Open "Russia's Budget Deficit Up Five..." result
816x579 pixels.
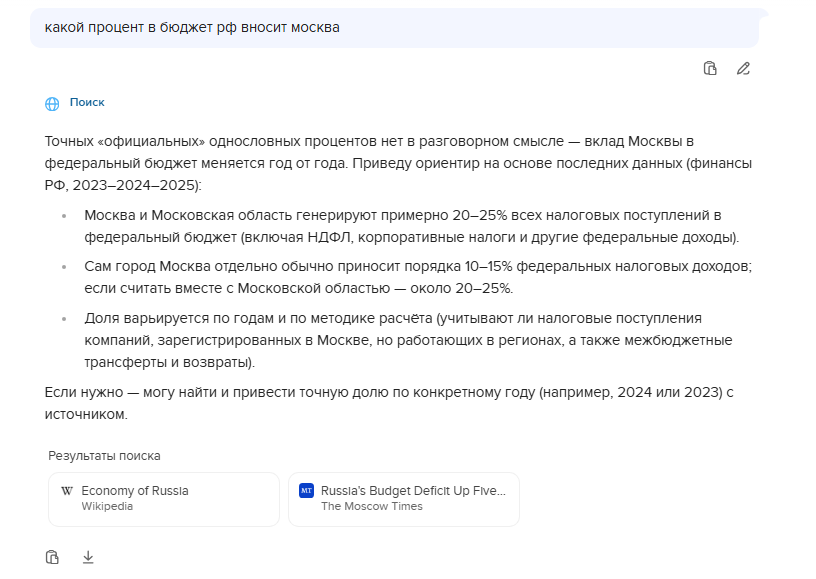tap(404, 499)
